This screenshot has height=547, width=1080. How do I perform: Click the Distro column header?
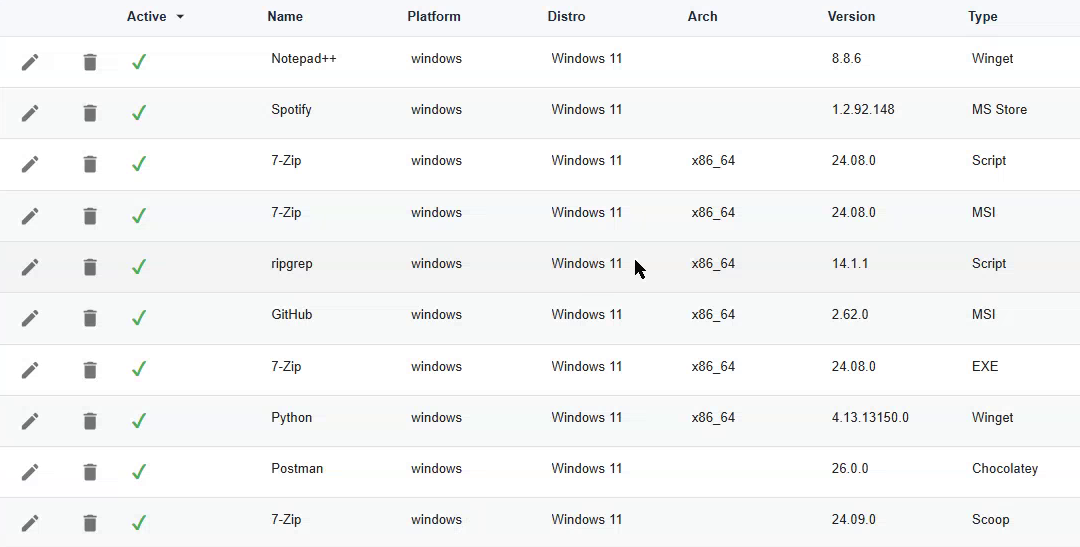566,17
